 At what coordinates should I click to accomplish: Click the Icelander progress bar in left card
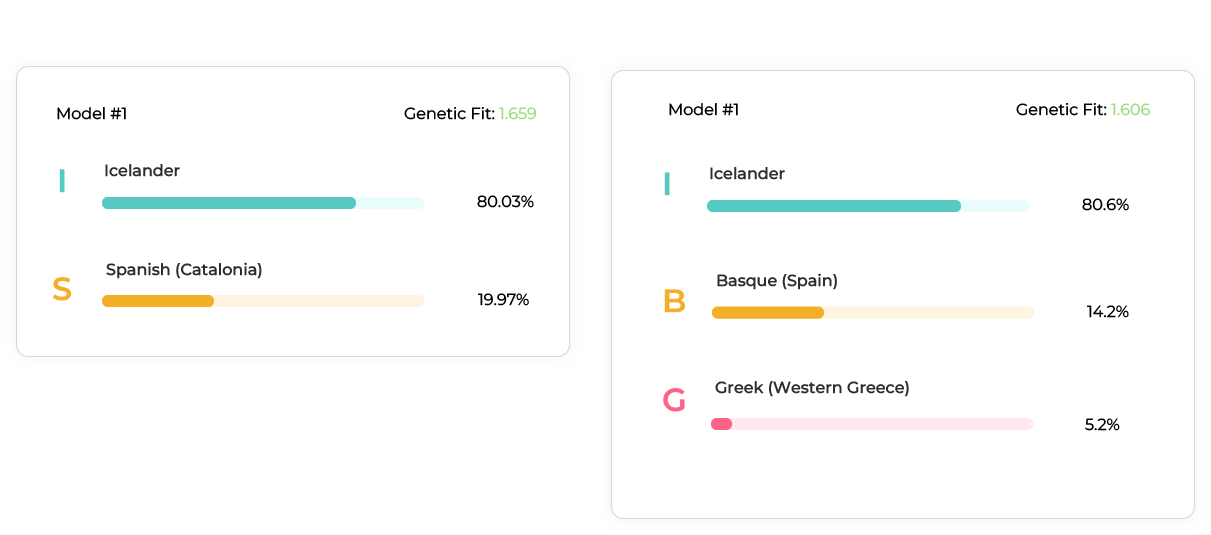[x=263, y=203]
